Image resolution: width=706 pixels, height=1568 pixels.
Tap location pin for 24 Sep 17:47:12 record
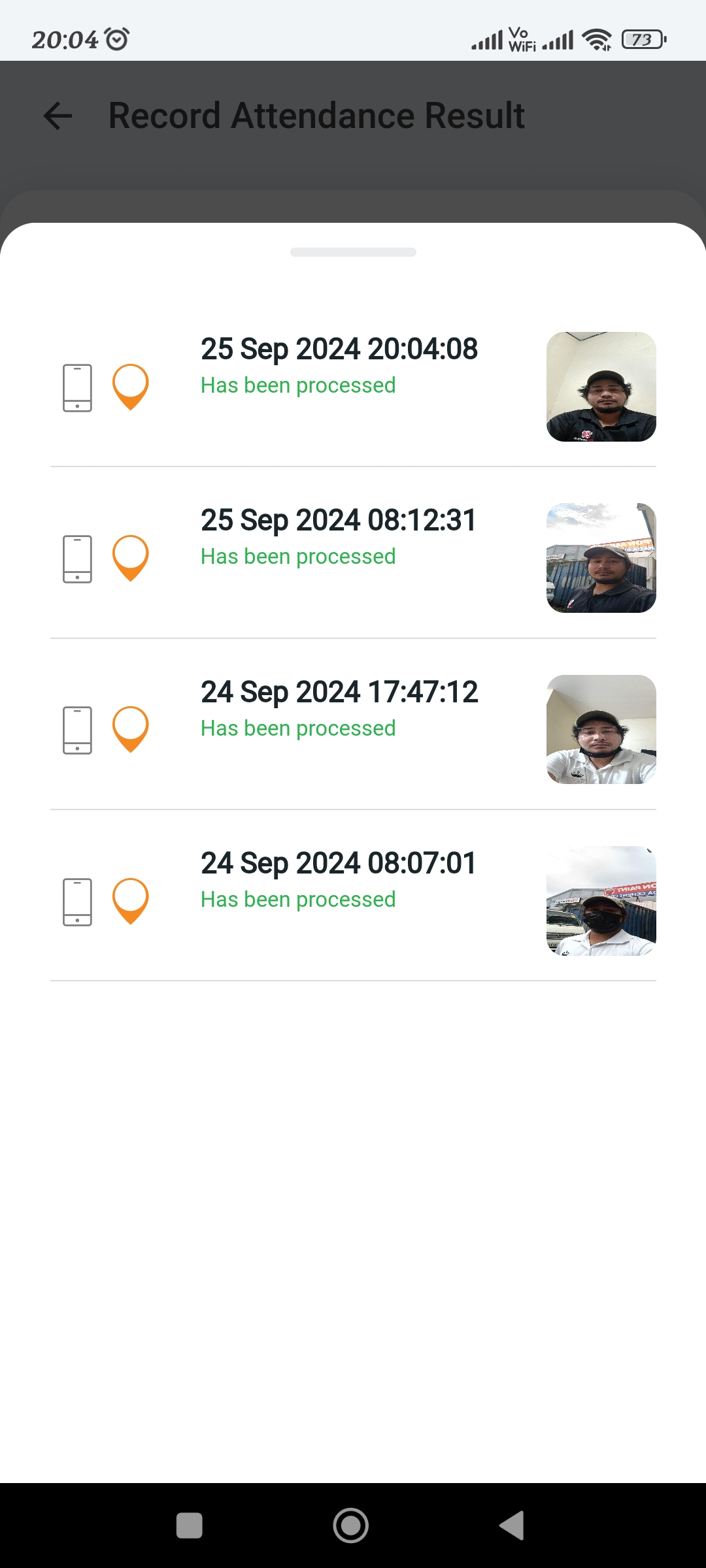click(131, 728)
